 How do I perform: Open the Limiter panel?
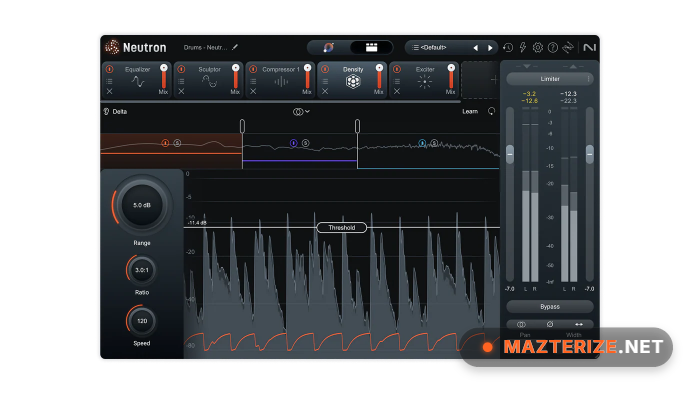[550, 79]
